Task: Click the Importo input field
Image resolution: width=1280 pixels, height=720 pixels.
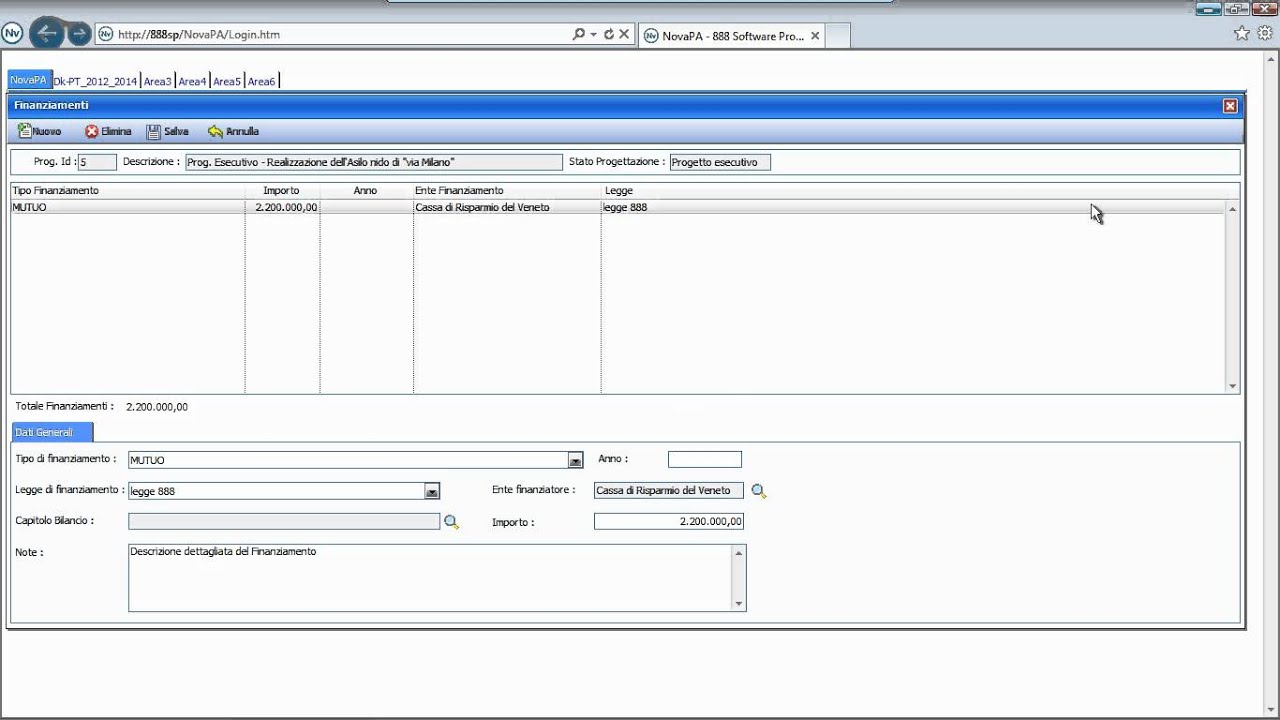Action: (669, 521)
